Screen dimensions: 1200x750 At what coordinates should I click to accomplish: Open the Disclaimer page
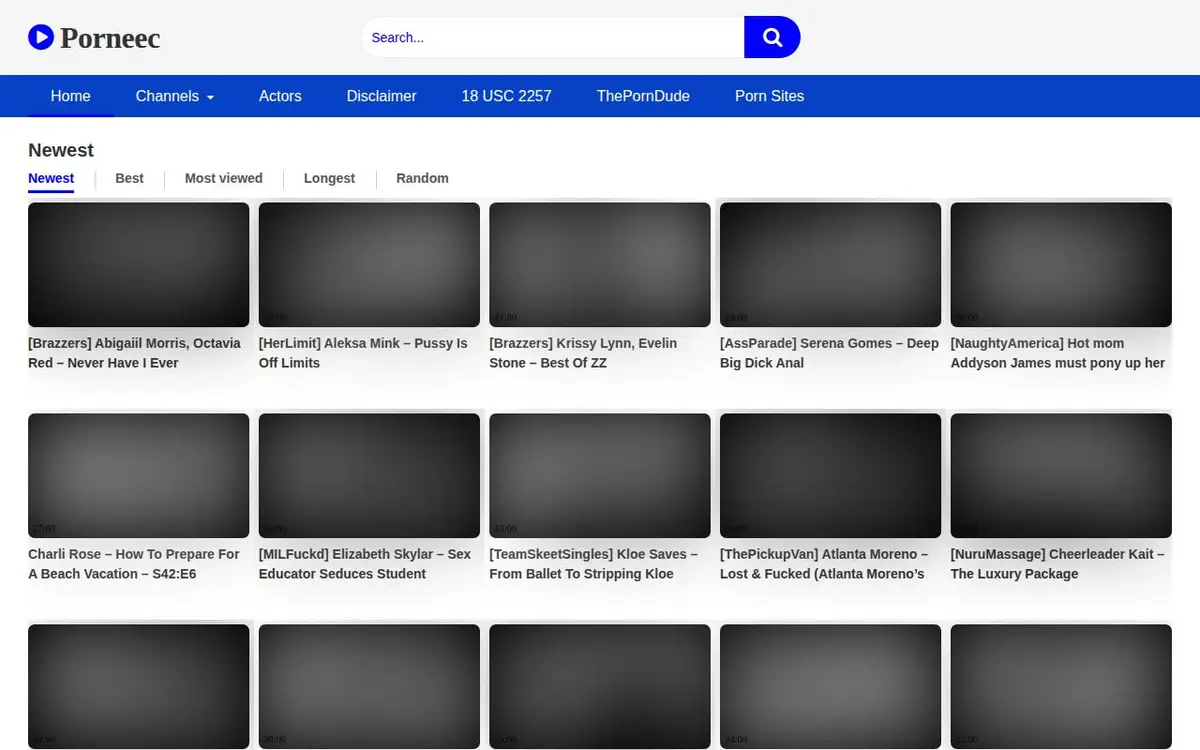pyautogui.click(x=382, y=96)
